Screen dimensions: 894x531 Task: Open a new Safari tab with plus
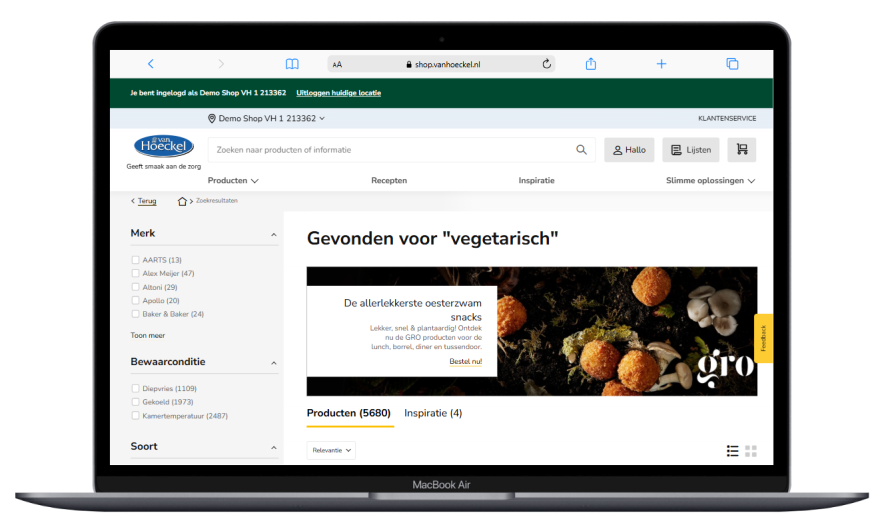coord(661,64)
